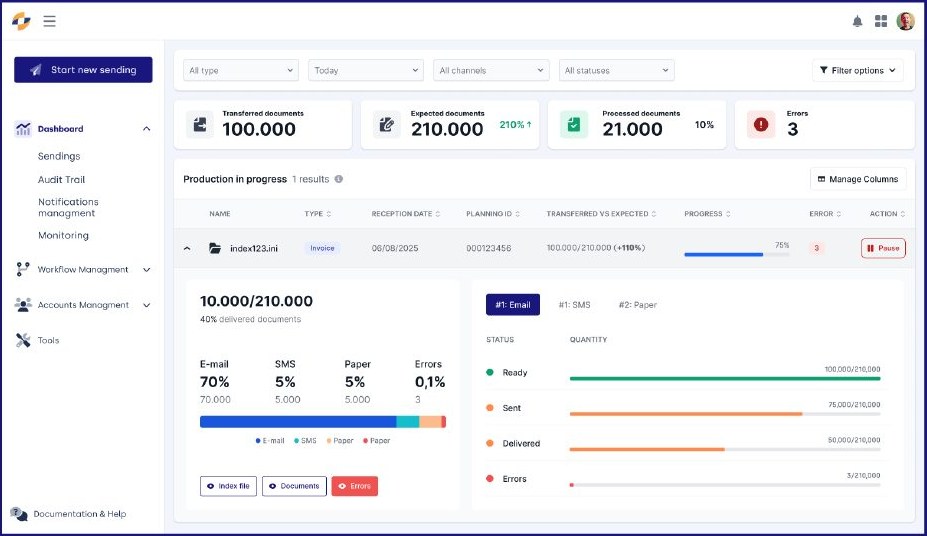Open the apps grid icon

(881, 21)
